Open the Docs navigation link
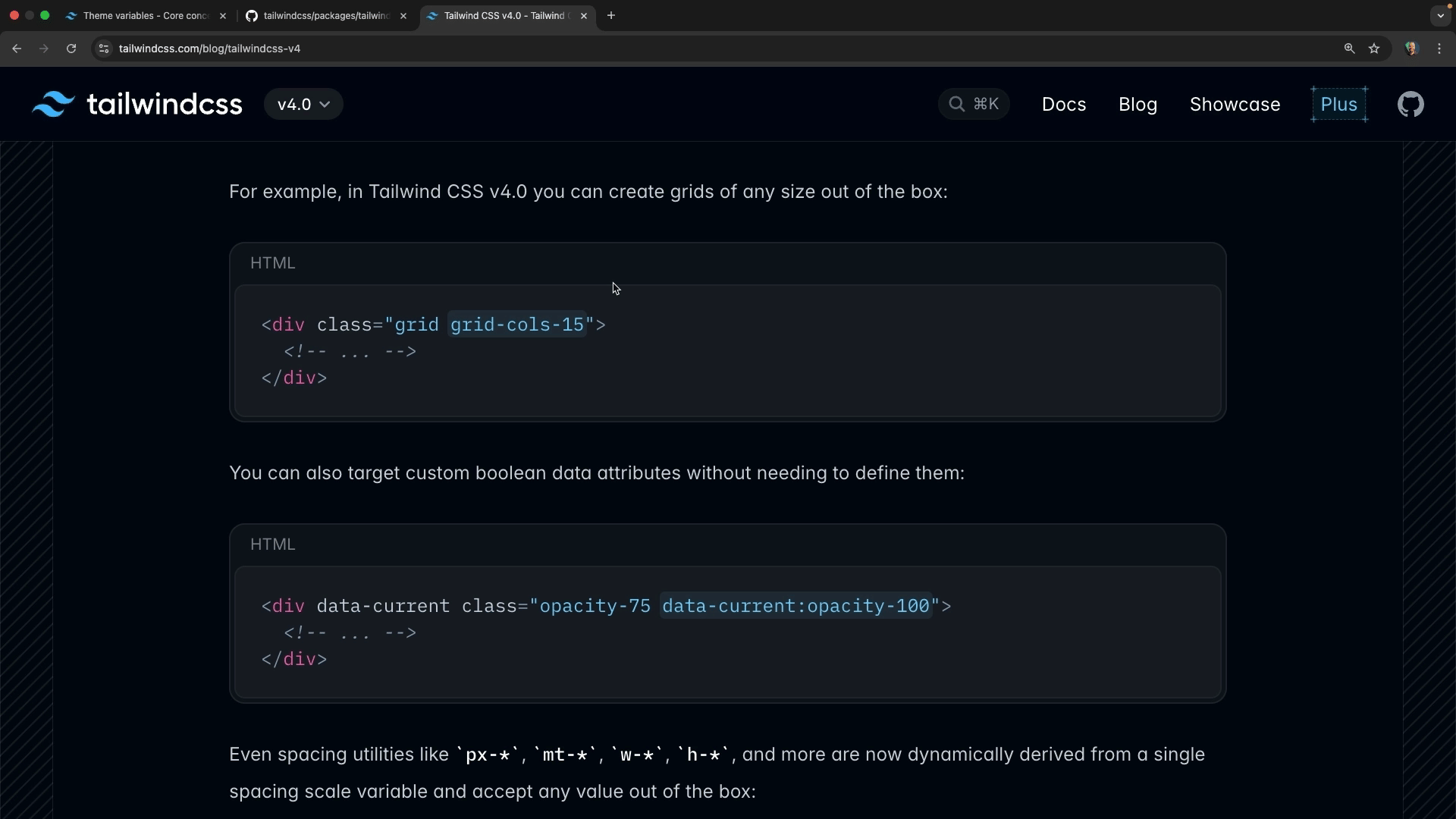The image size is (1456, 819). pos(1063,105)
